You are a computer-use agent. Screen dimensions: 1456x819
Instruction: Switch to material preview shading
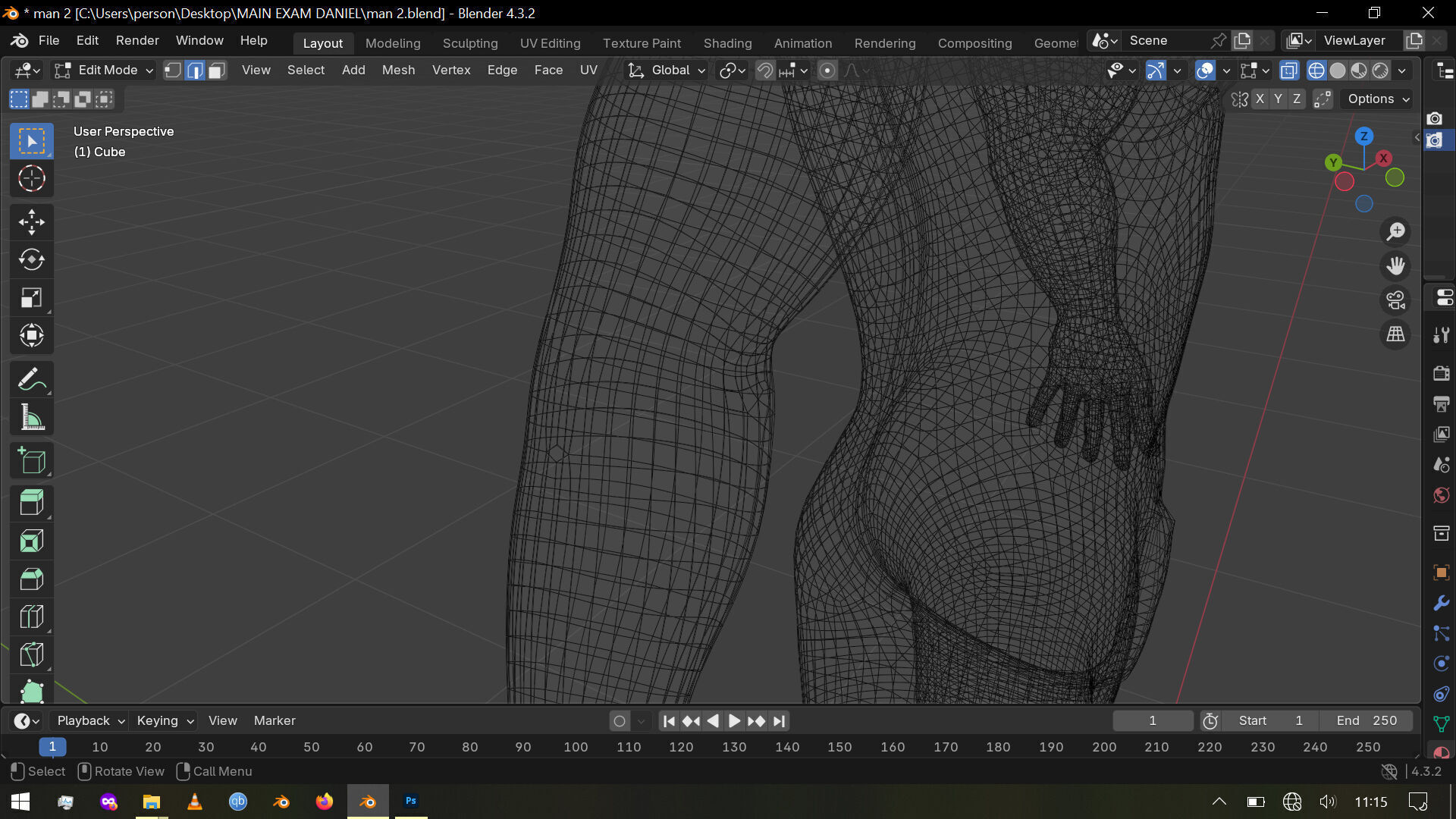coord(1359,71)
